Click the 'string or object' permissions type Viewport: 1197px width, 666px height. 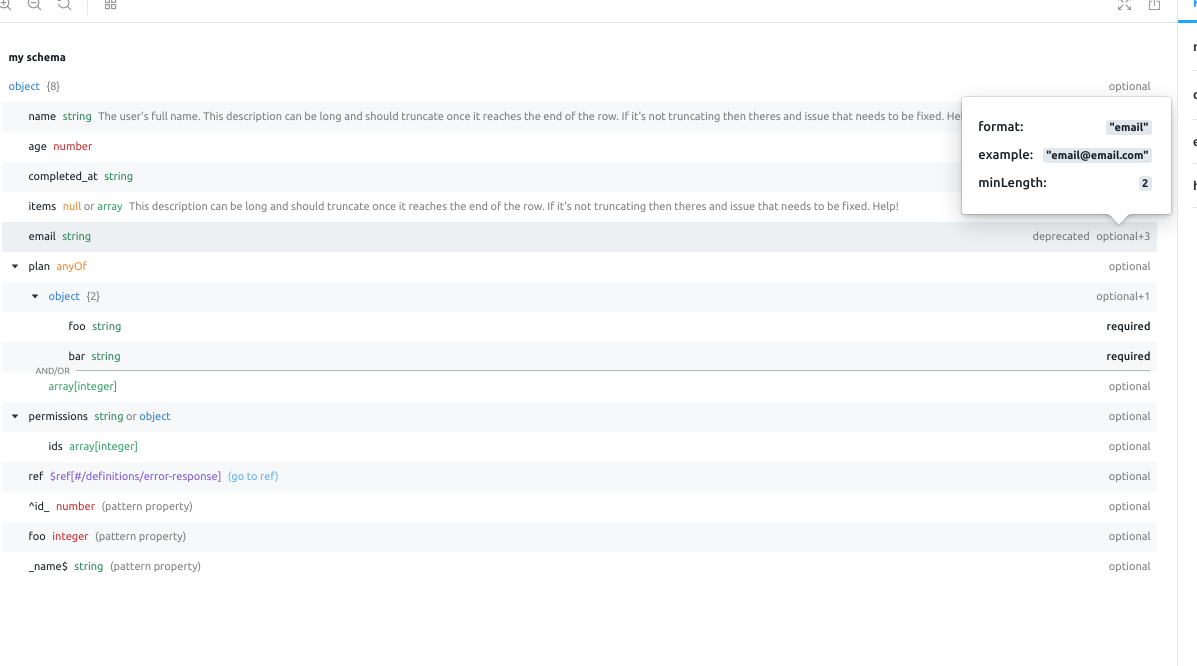click(132, 416)
